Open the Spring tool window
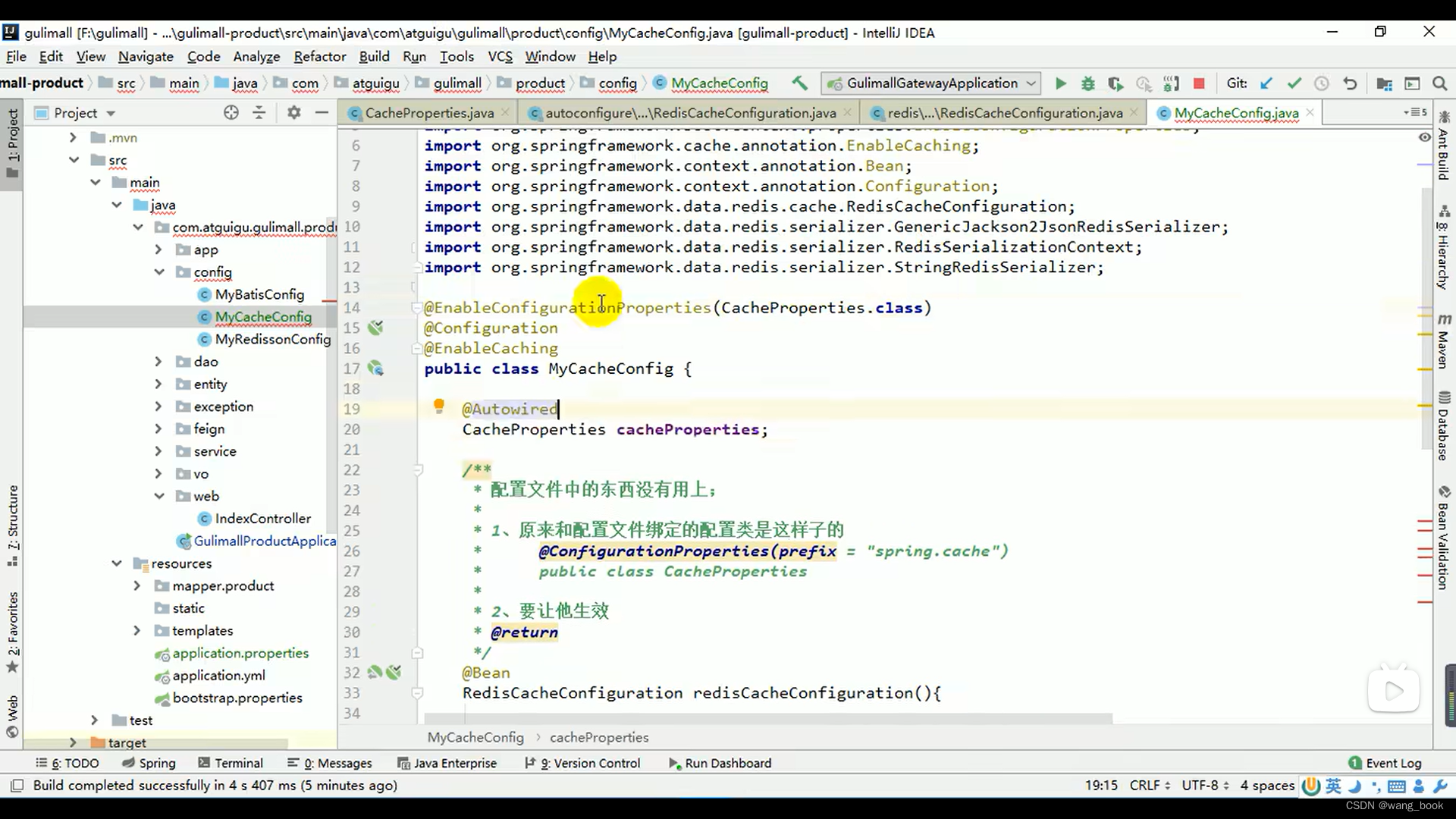This screenshot has height=819, width=1456. [149, 763]
